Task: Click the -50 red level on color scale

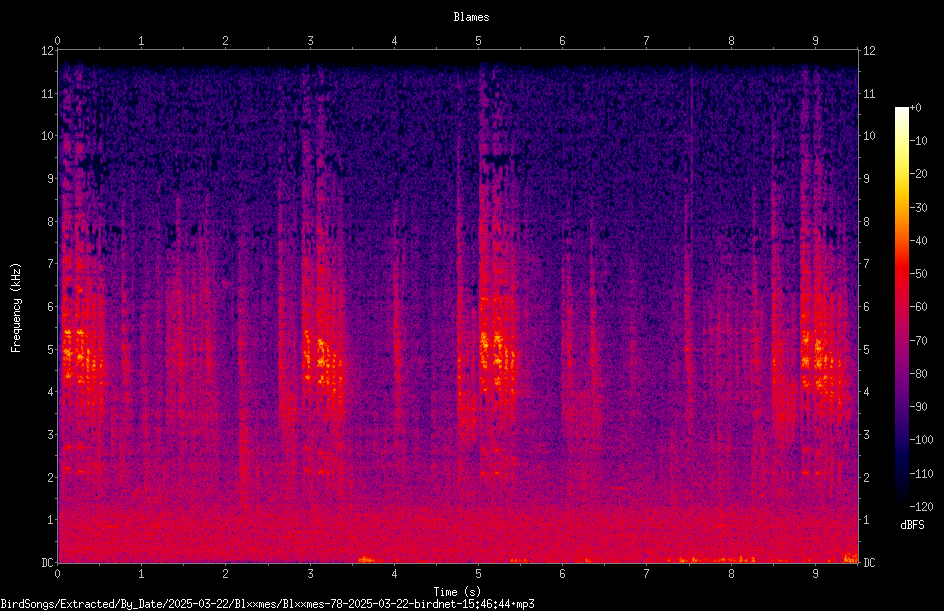Action: tap(918, 273)
